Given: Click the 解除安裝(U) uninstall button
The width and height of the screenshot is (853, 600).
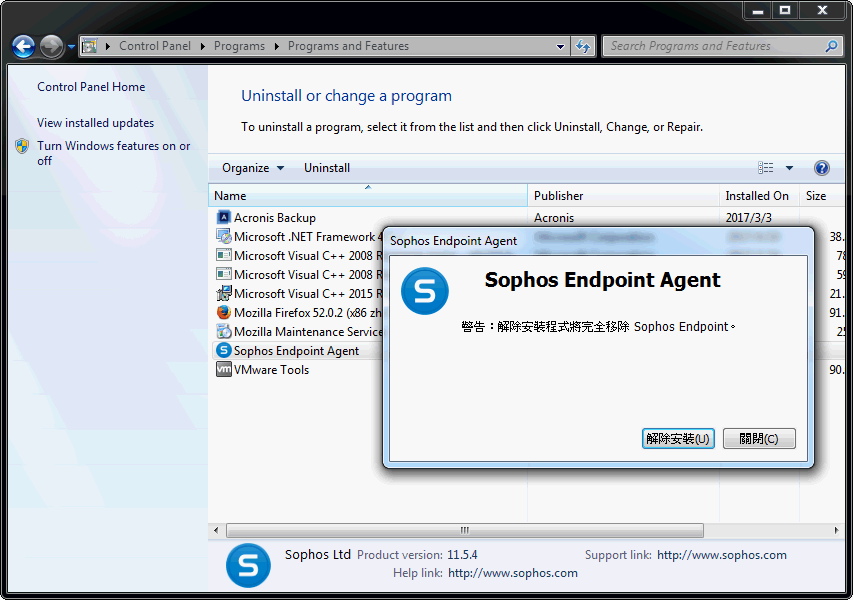Looking at the screenshot, I should [678, 438].
